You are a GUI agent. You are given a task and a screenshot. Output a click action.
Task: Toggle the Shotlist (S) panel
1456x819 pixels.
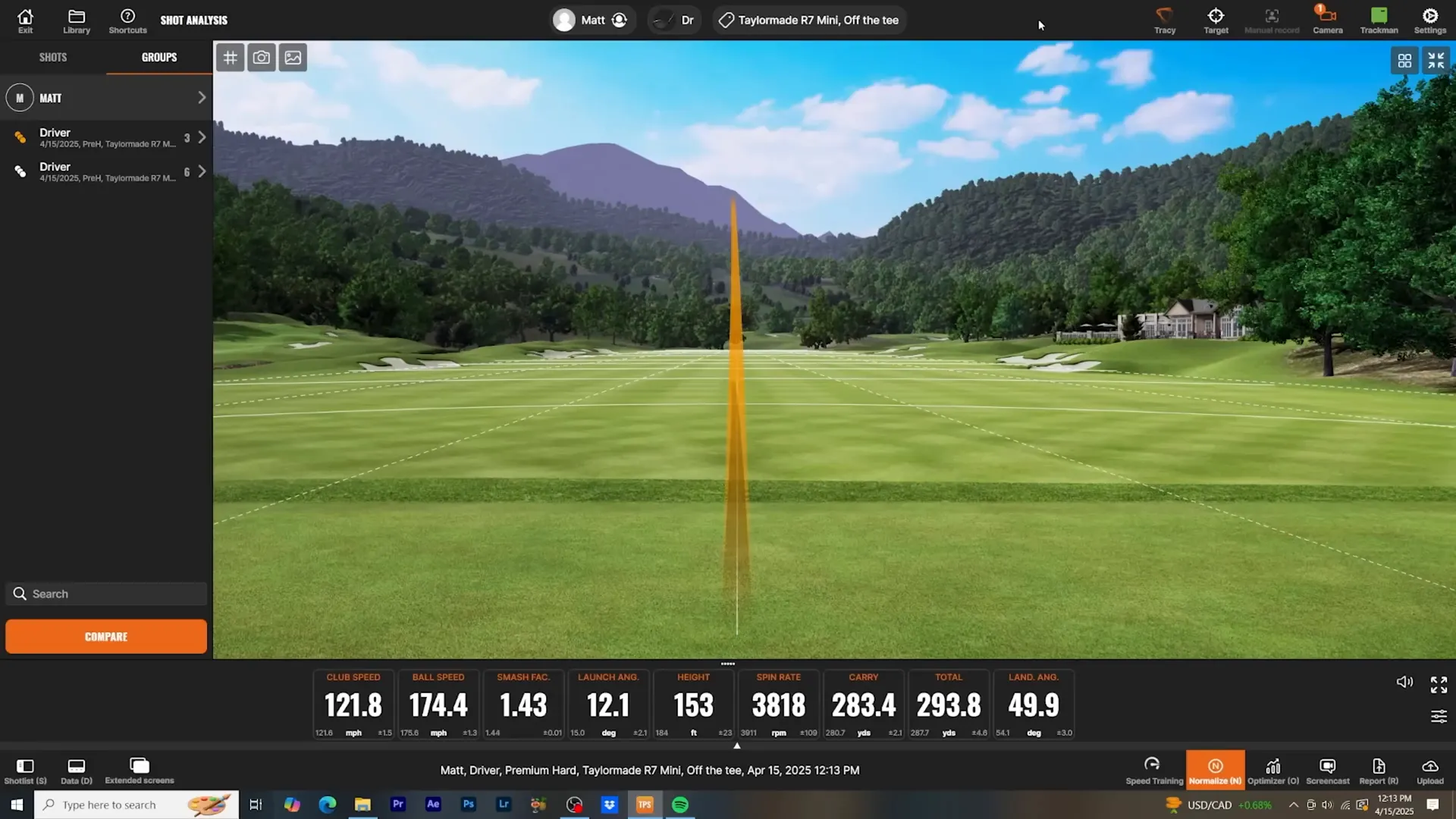[25, 770]
